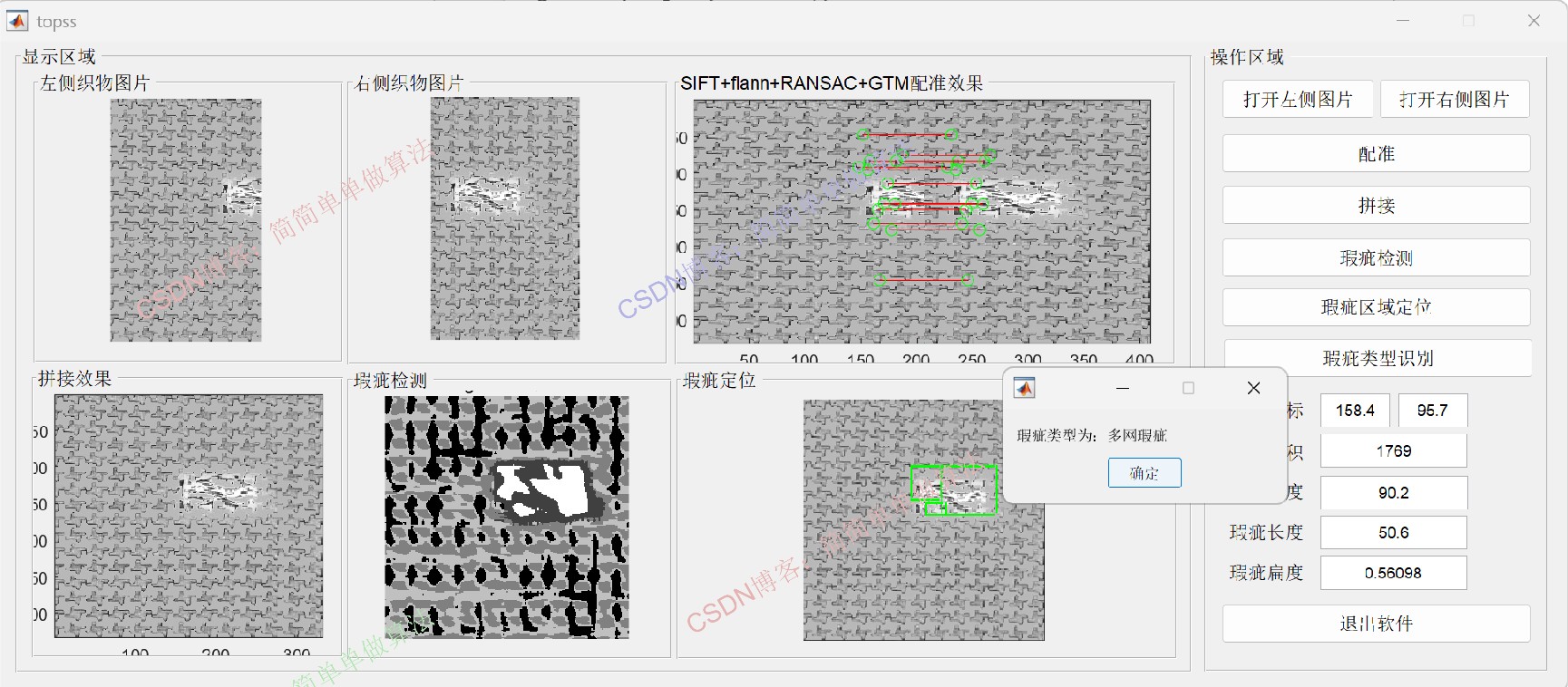Click the MATLAB icon in the dialog title bar
Screen dimensions: 1568x687
1024,388
